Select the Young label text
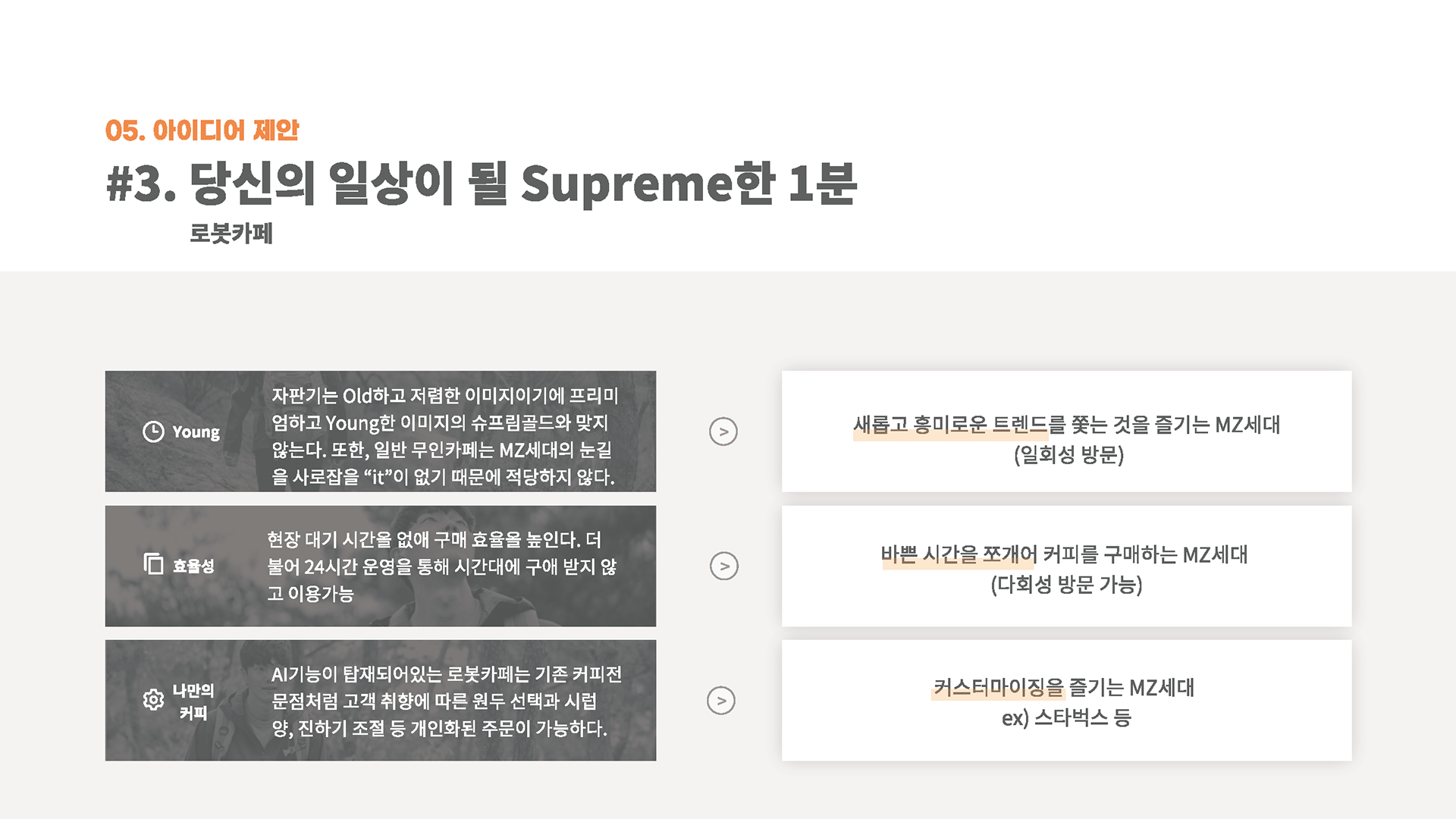Image resolution: width=1456 pixels, height=819 pixels. (196, 432)
